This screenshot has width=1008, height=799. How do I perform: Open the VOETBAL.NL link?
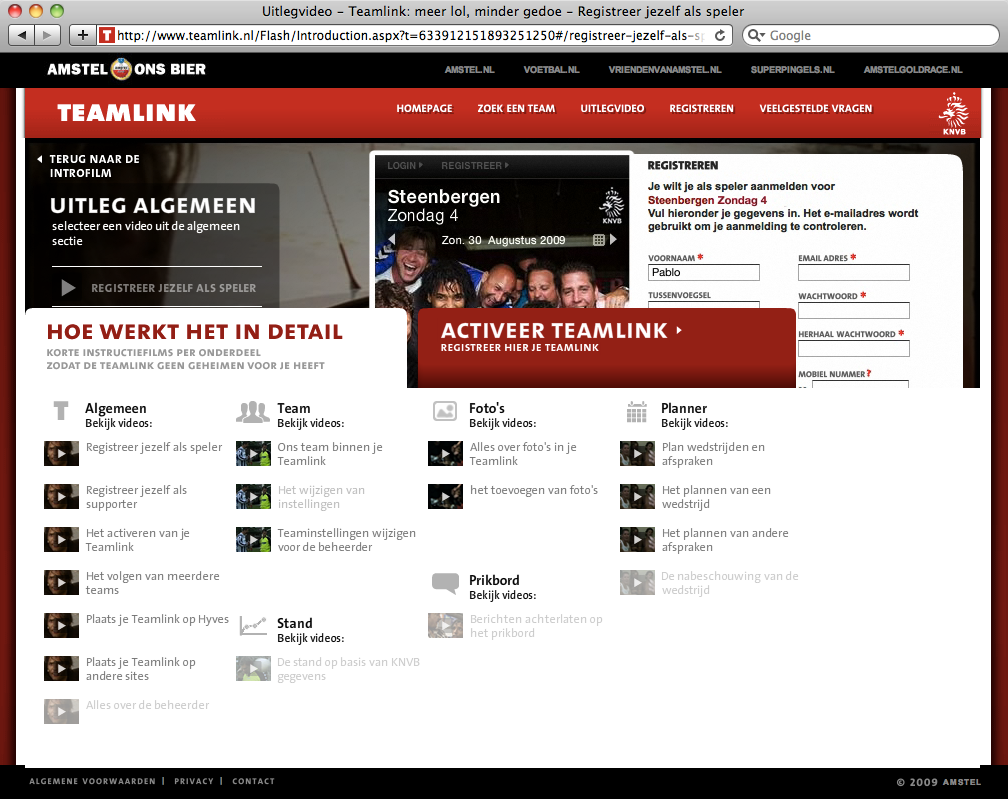pos(551,69)
